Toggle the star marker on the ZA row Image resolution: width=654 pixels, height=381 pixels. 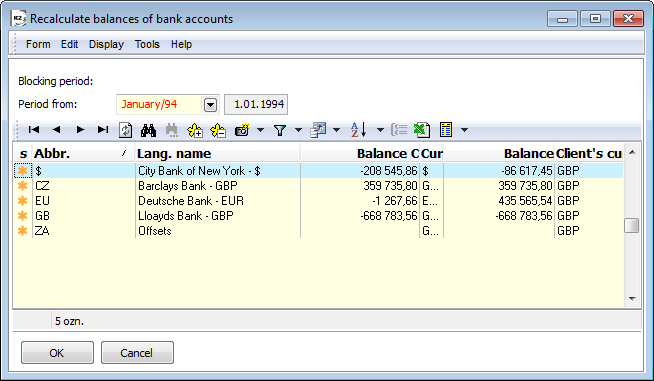click(x=23, y=231)
